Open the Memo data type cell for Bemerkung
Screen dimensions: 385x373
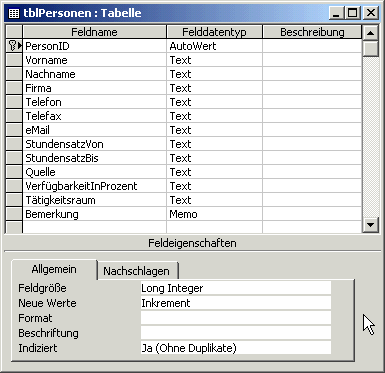pyautogui.click(x=214, y=214)
